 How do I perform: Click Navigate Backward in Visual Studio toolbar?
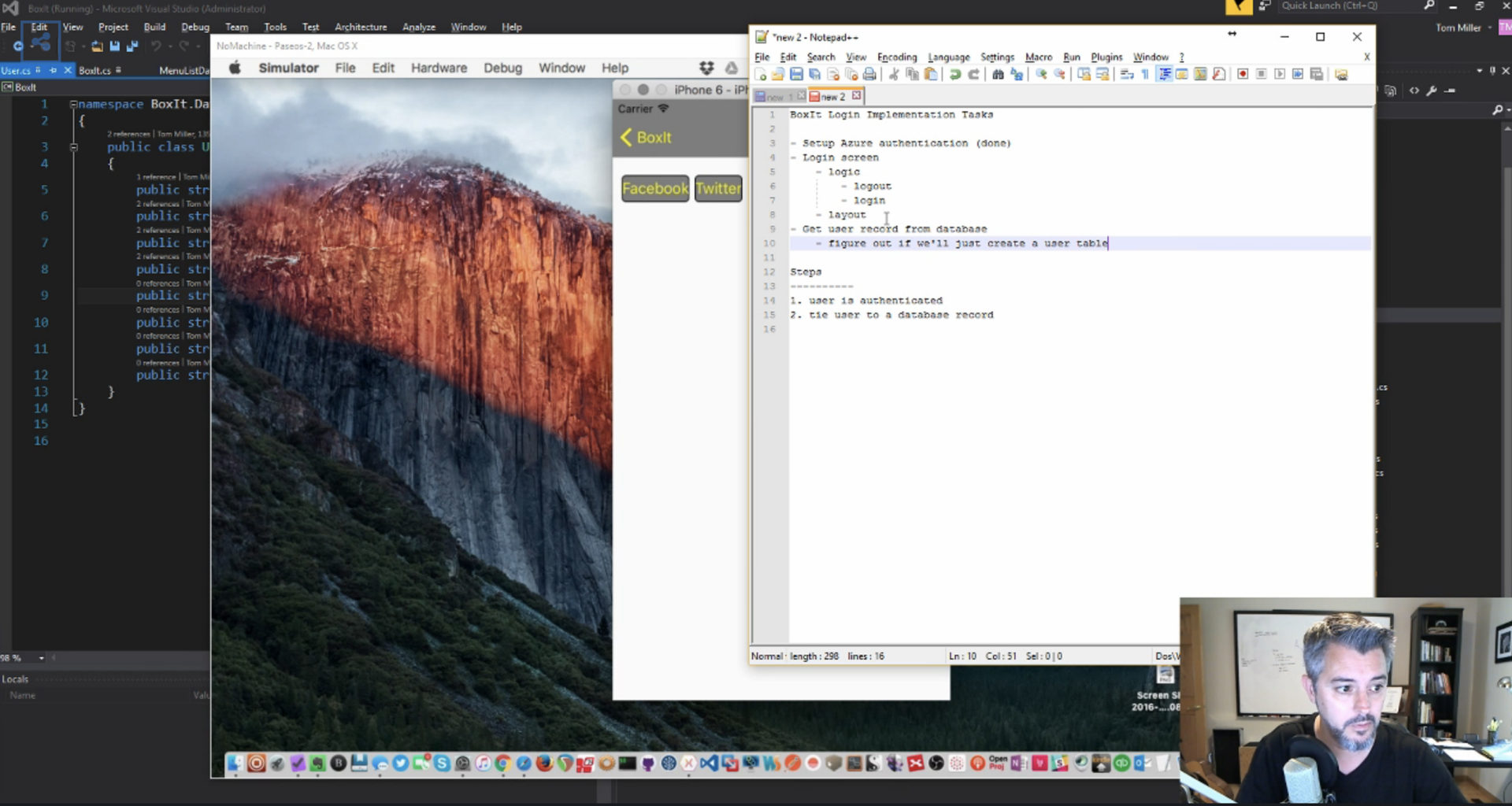click(18, 46)
